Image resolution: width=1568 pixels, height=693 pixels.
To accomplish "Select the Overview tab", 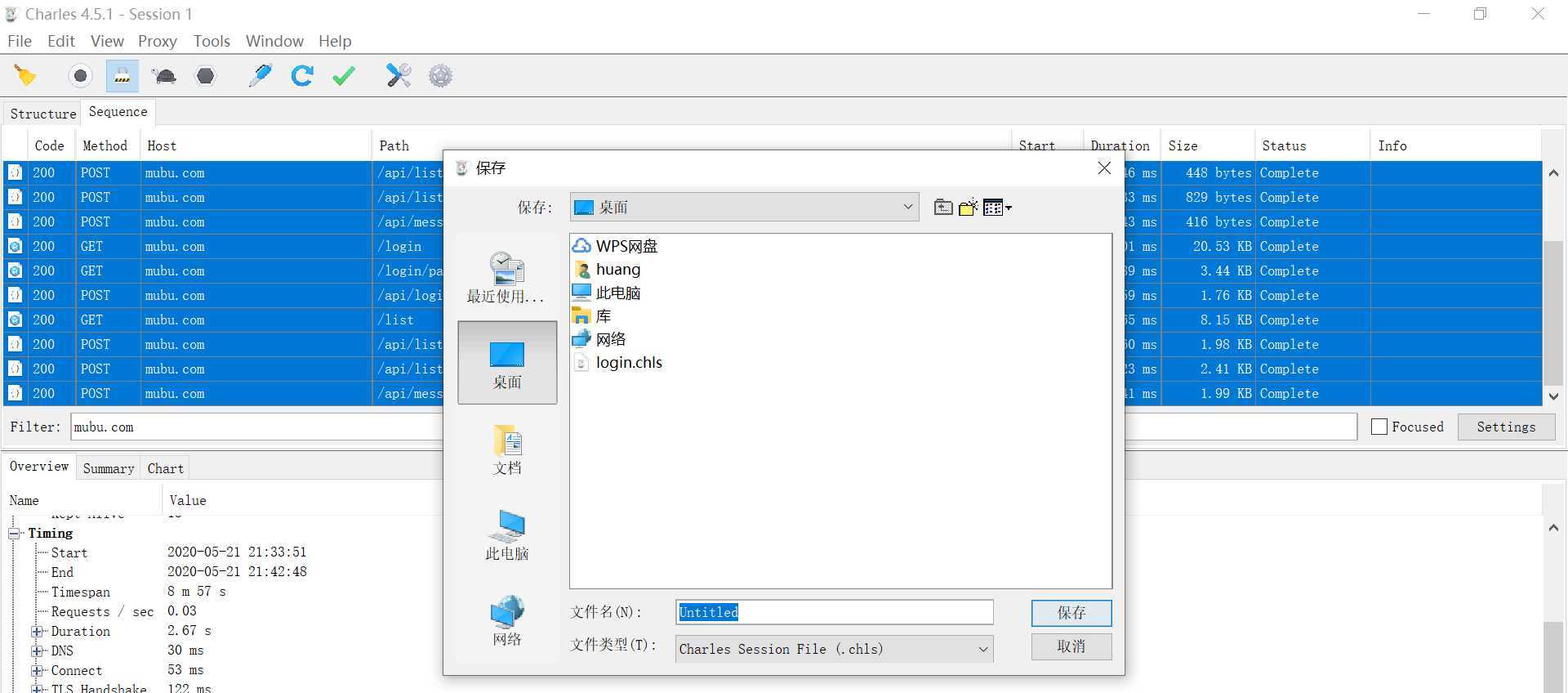I will tap(39, 466).
